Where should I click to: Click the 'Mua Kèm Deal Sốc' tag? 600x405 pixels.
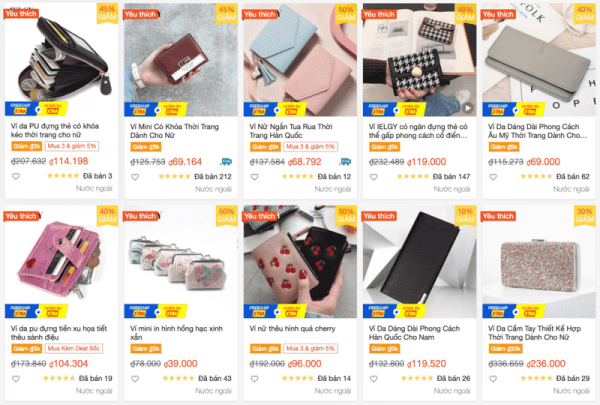tap(74, 349)
